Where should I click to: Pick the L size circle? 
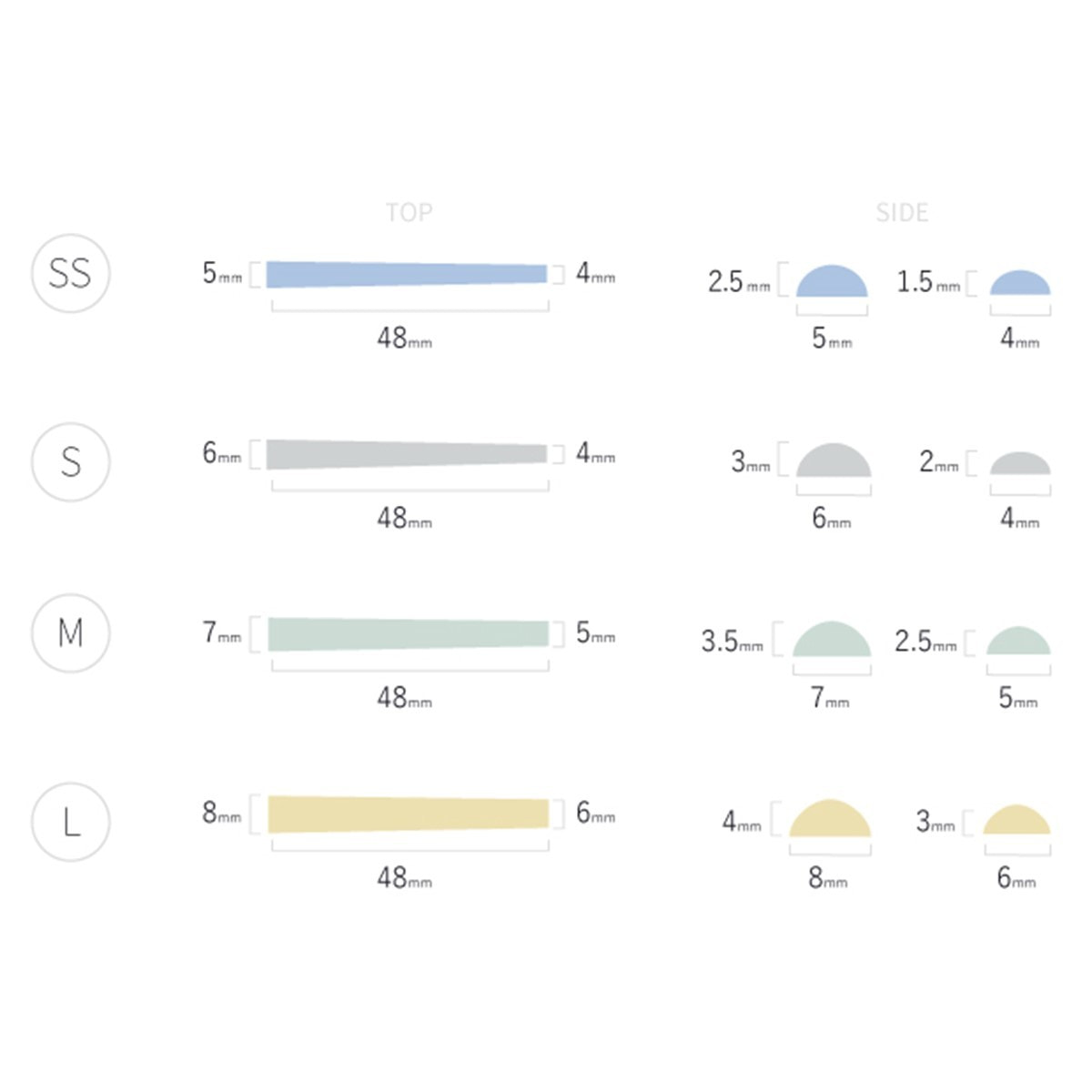pos(71,822)
